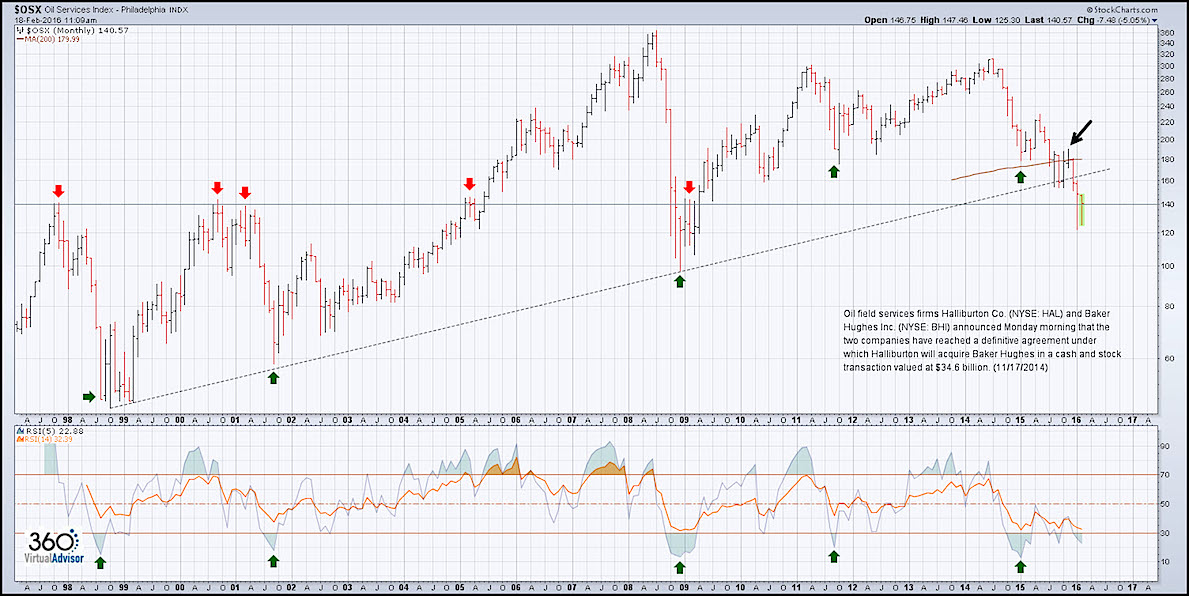Screen dimensions: 1189x596
Task: Click the orange RSI(14) legend icon
Action: pyautogui.click(x=20, y=438)
